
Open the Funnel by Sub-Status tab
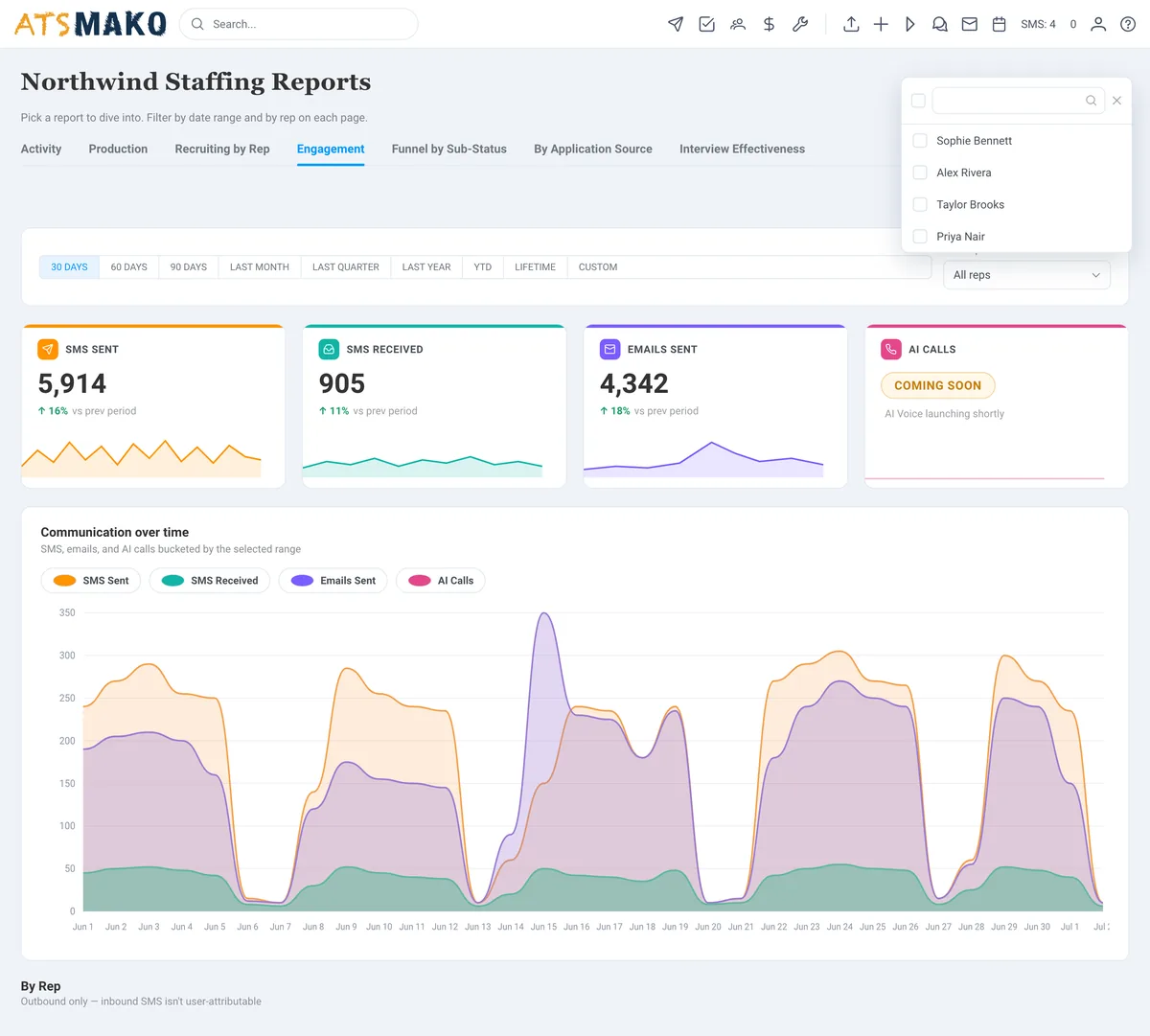coord(449,149)
